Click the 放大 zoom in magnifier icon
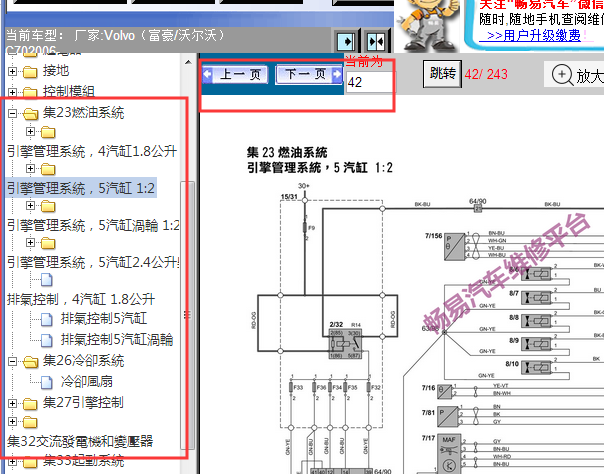Image resolution: width=604 pixels, height=474 pixels. coord(562,75)
